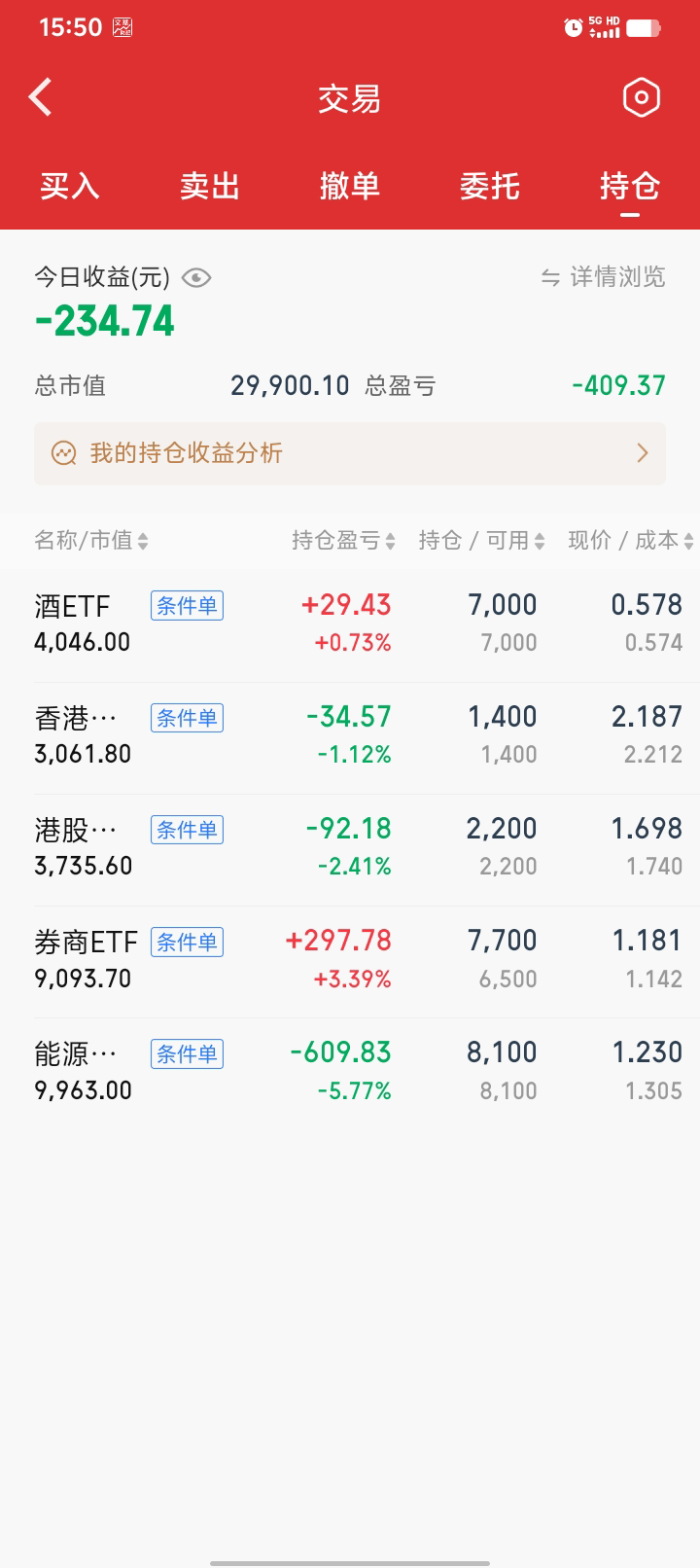Open the 撤单 tab
The width and height of the screenshot is (700, 1568).
point(350,186)
